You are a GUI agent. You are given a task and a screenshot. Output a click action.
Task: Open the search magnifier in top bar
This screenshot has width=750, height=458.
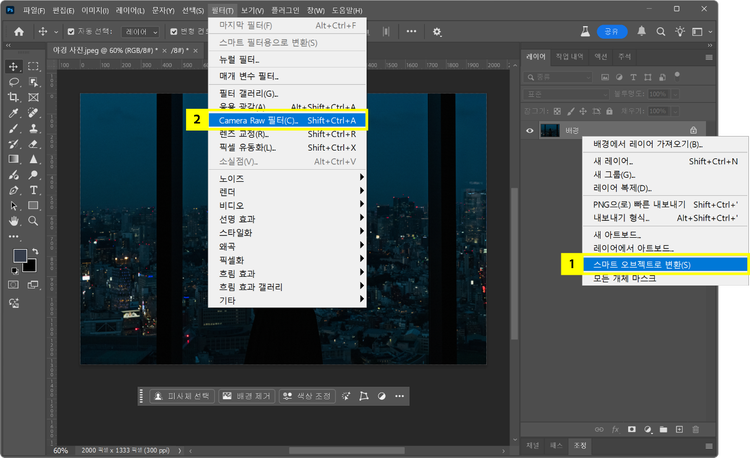click(x=661, y=32)
